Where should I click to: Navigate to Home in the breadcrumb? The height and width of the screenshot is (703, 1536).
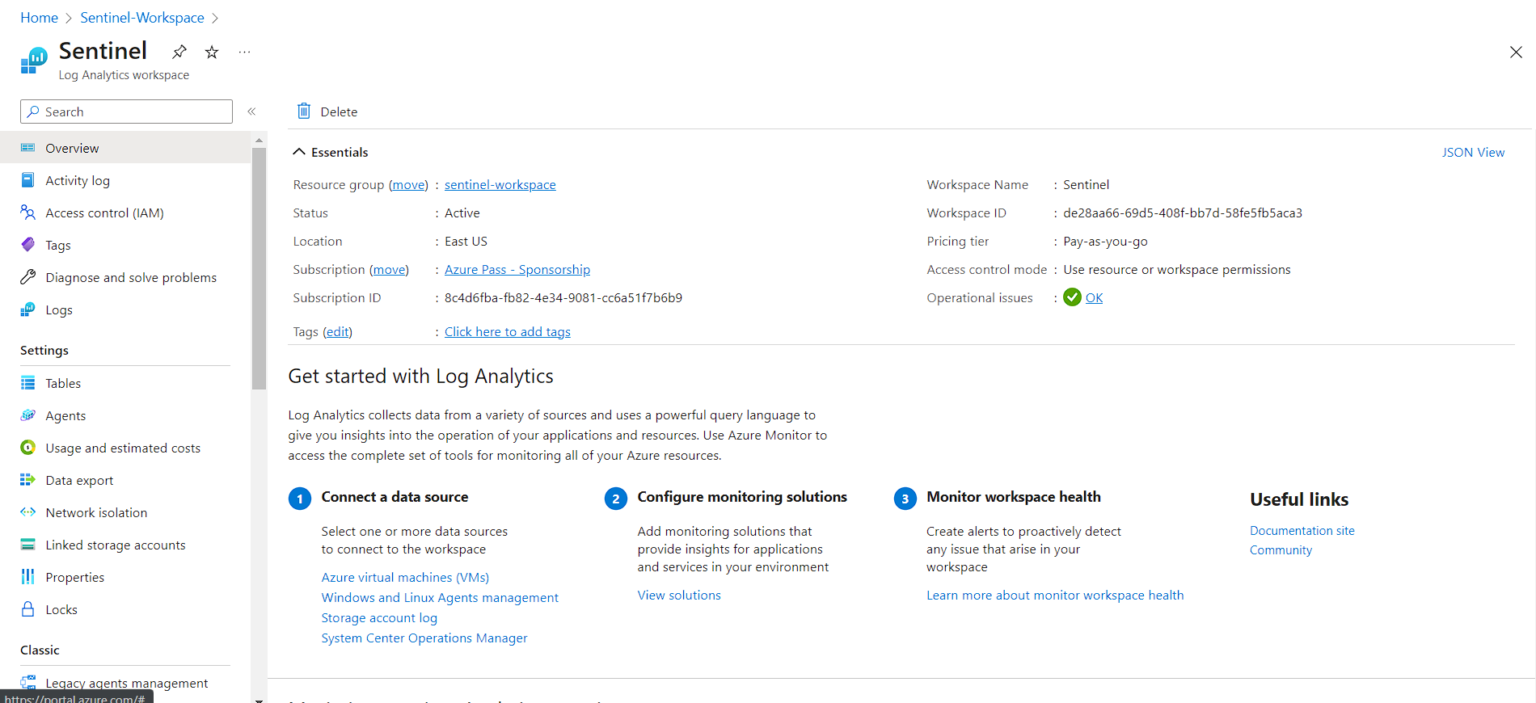pyautogui.click(x=39, y=17)
